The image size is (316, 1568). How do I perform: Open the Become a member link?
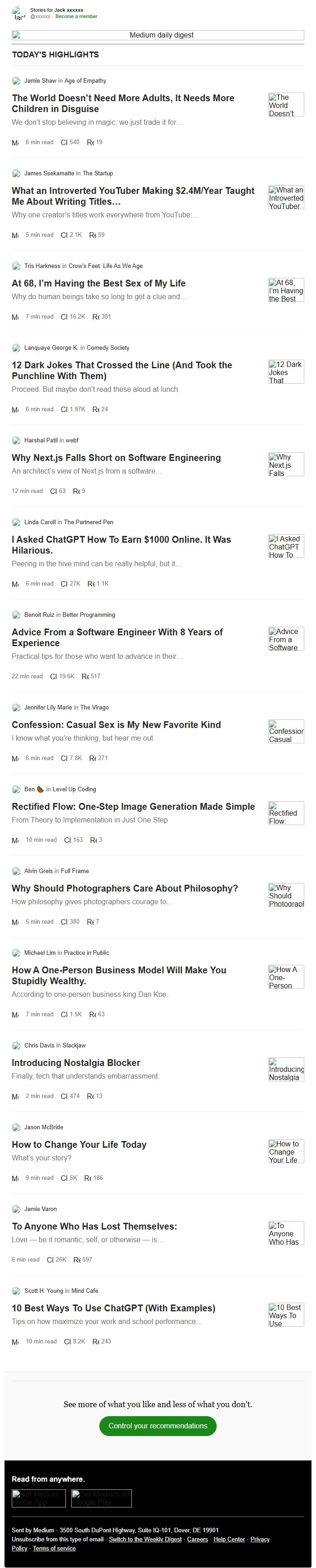coord(77,16)
